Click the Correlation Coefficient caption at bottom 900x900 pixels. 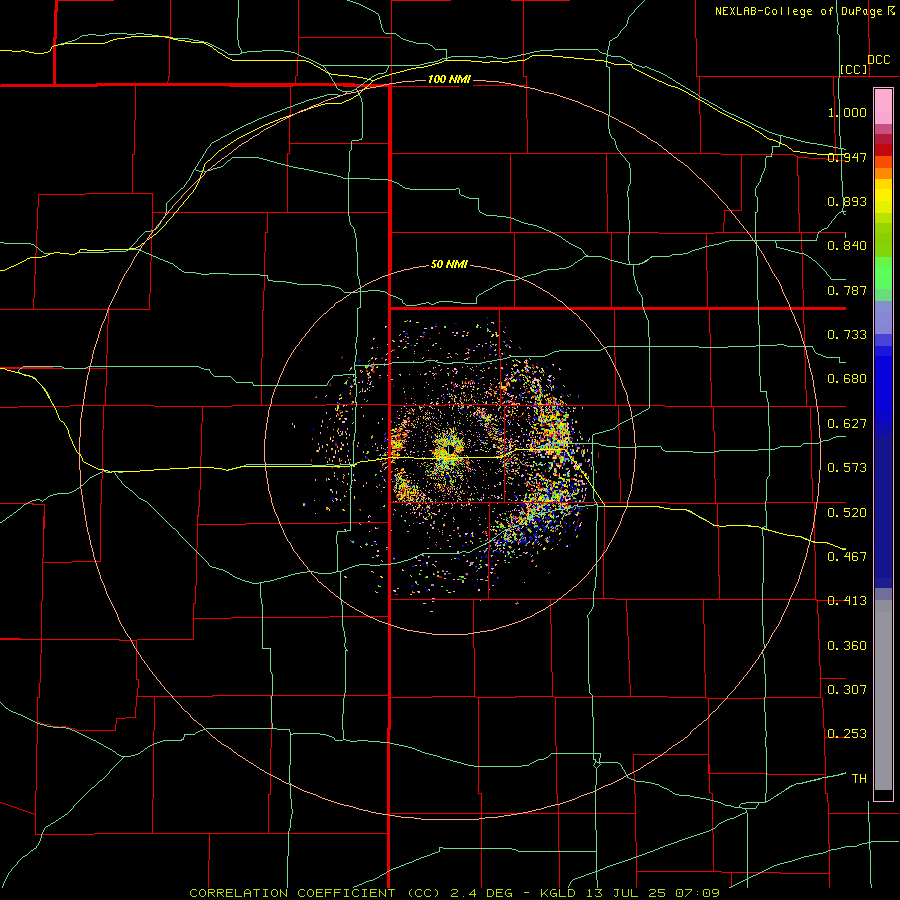click(x=454, y=893)
